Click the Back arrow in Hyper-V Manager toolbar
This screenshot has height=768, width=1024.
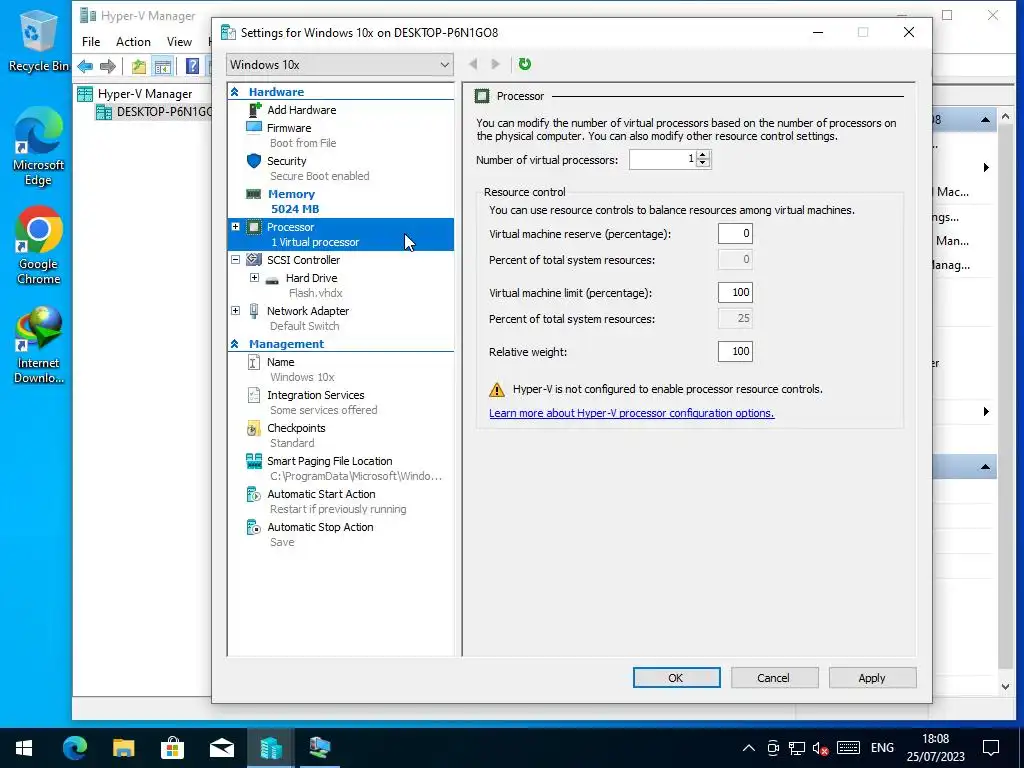click(85, 66)
